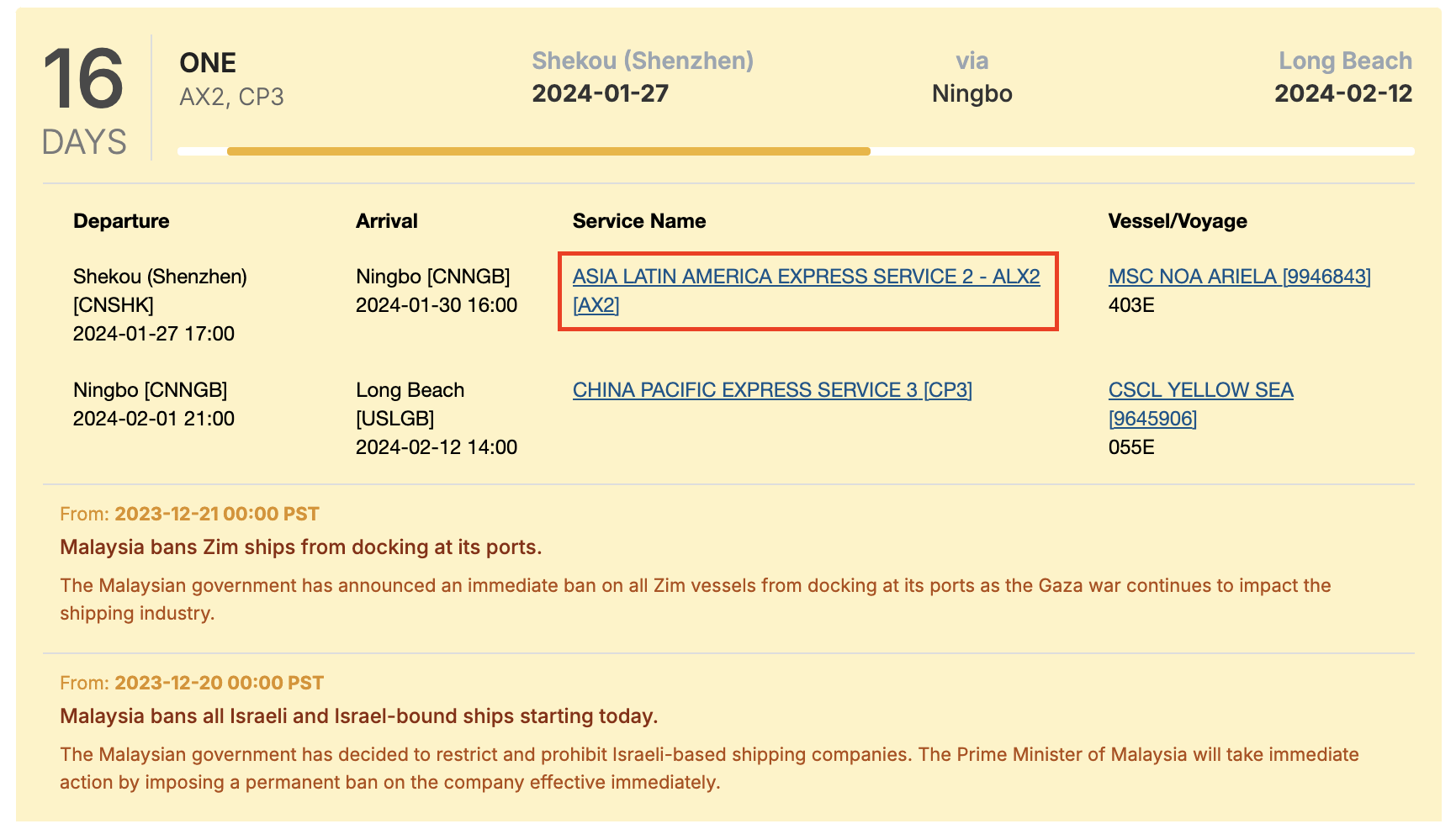Click destination Long Beach in header
This screenshot has width=1456, height=829.
(x=1345, y=61)
